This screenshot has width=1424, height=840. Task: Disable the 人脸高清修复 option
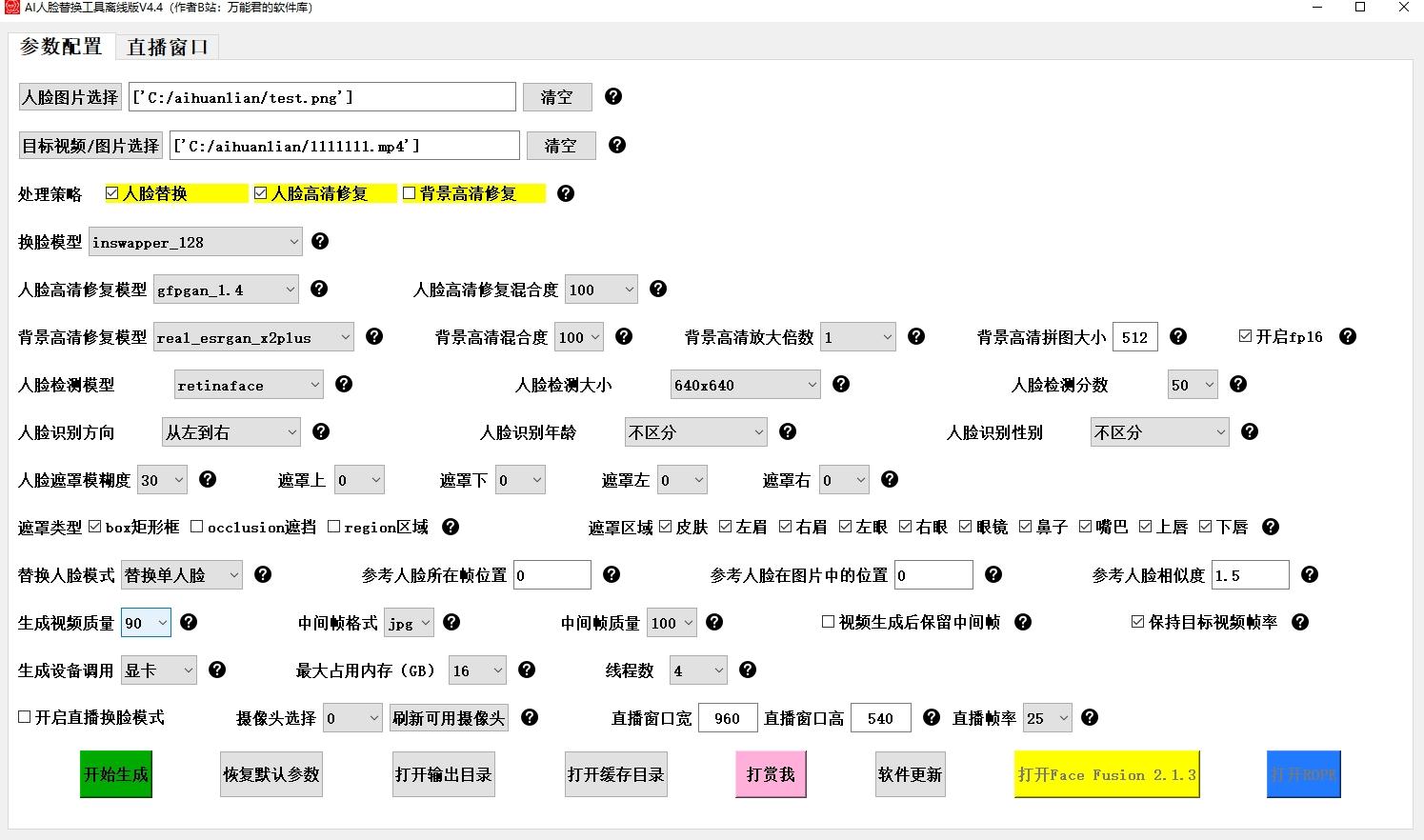click(261, 192)
